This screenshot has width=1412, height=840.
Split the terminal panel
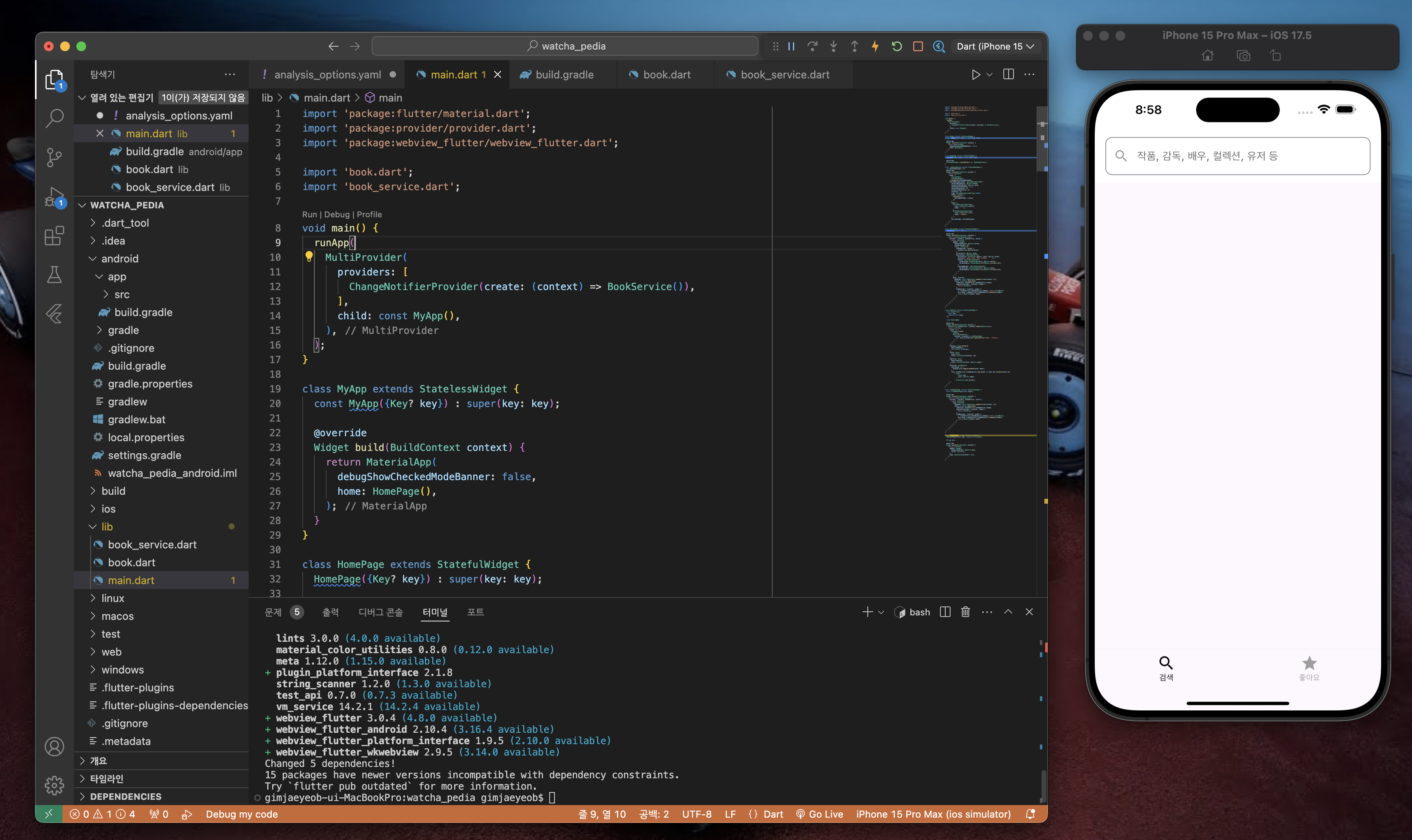tap(944, 612)
